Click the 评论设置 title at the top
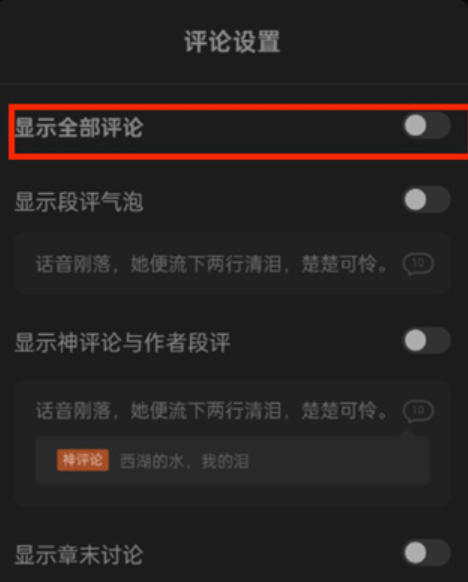 232,41
